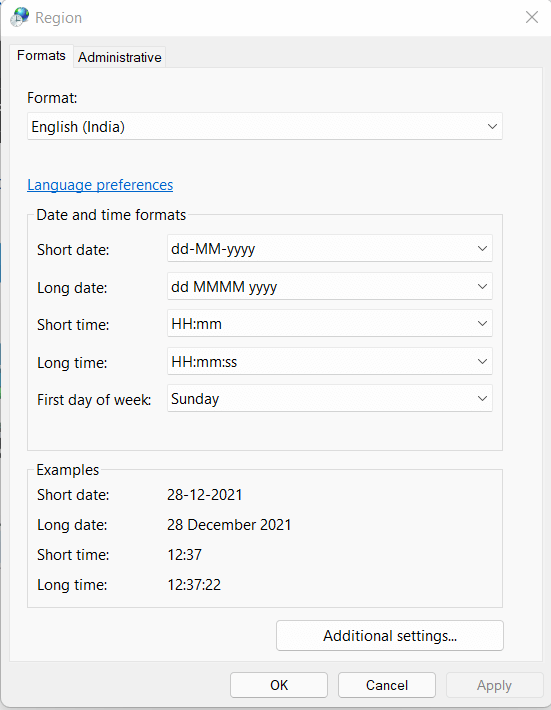Open the Short time HH:mm dropdown
The image size is (551, 710).
point(330,323)
